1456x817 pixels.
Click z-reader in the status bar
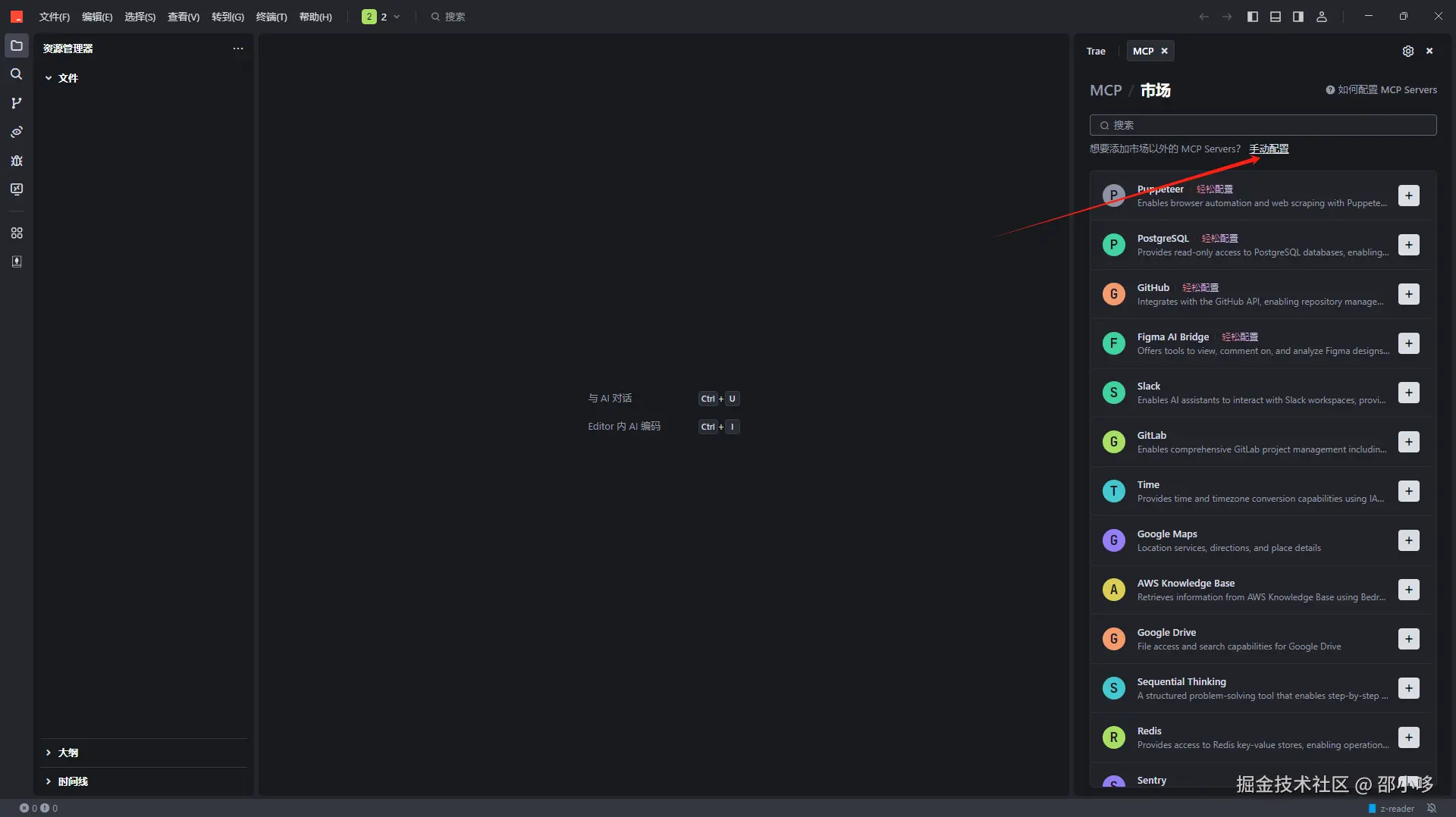pyautogui.click(x=1392, y=808)
